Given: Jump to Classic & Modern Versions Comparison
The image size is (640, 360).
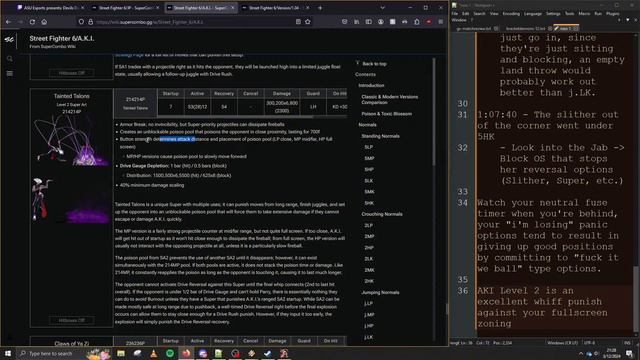Looking at the screenshot, I should 390,100.
